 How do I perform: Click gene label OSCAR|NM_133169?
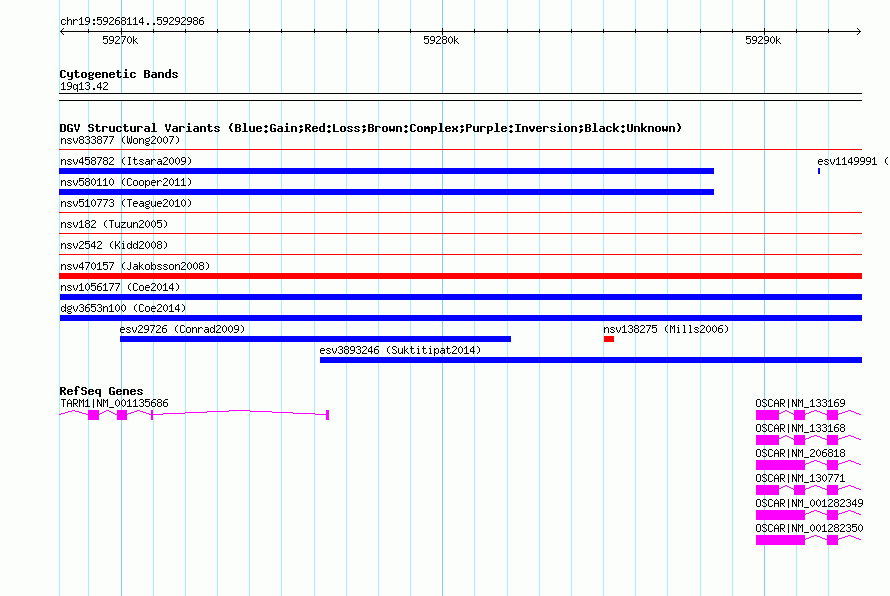(800, 404)
